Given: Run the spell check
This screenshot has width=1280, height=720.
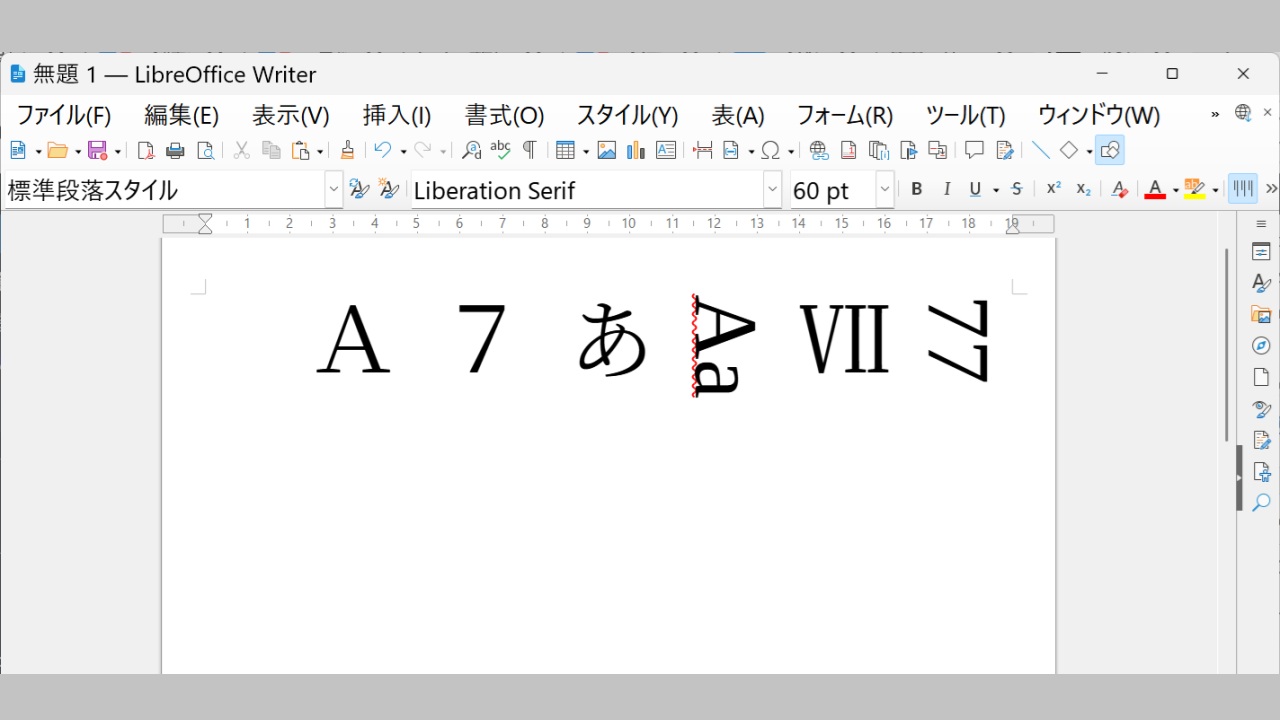Looking at the screenshot, I should pos(499,150).
